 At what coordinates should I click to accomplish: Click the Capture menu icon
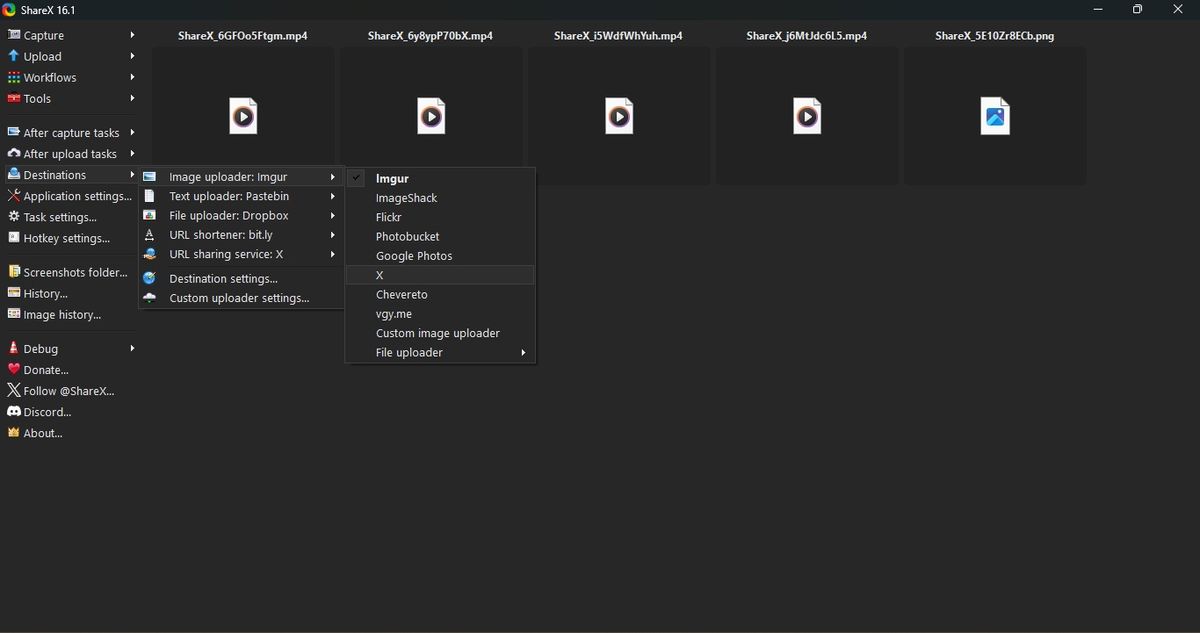14,35
